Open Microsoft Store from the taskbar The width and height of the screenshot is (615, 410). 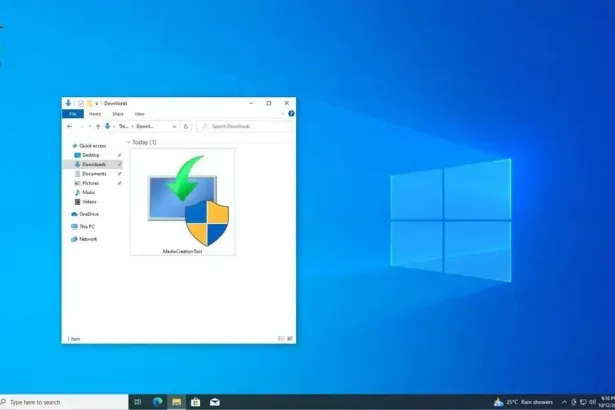pyautogui.click(x=196, y=402)
